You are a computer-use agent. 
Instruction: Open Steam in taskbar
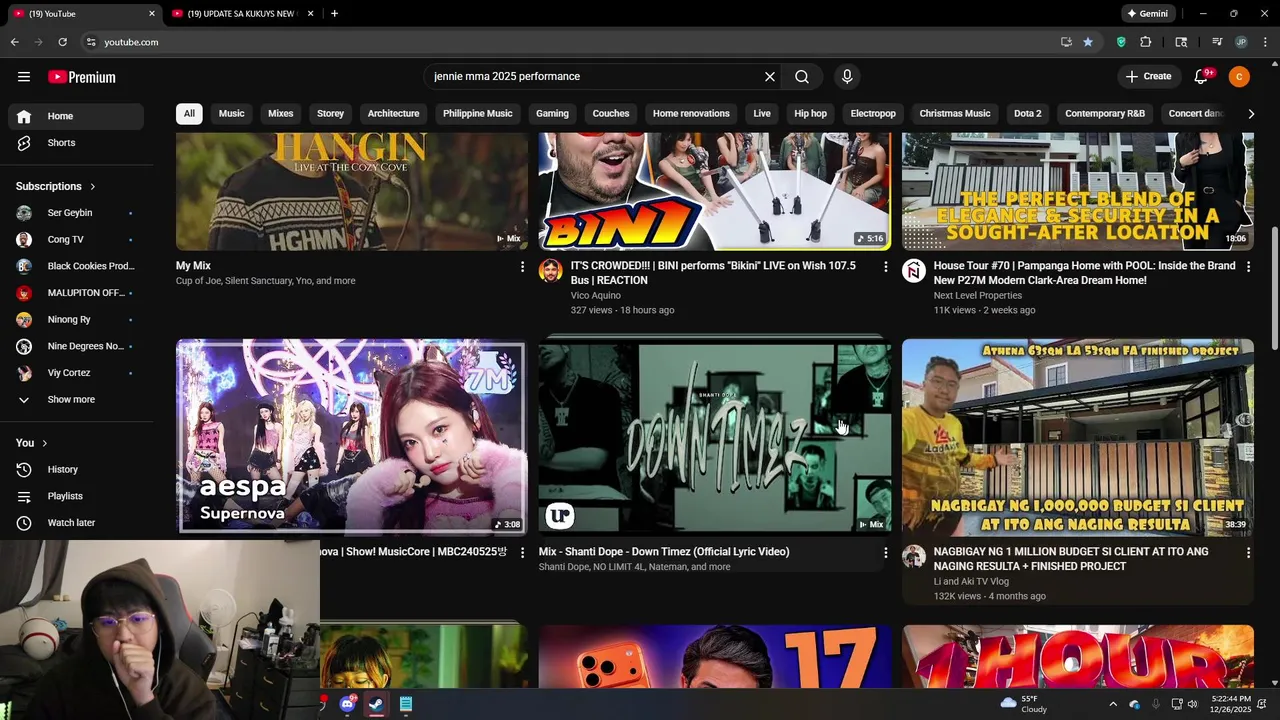tap(376, 704)
